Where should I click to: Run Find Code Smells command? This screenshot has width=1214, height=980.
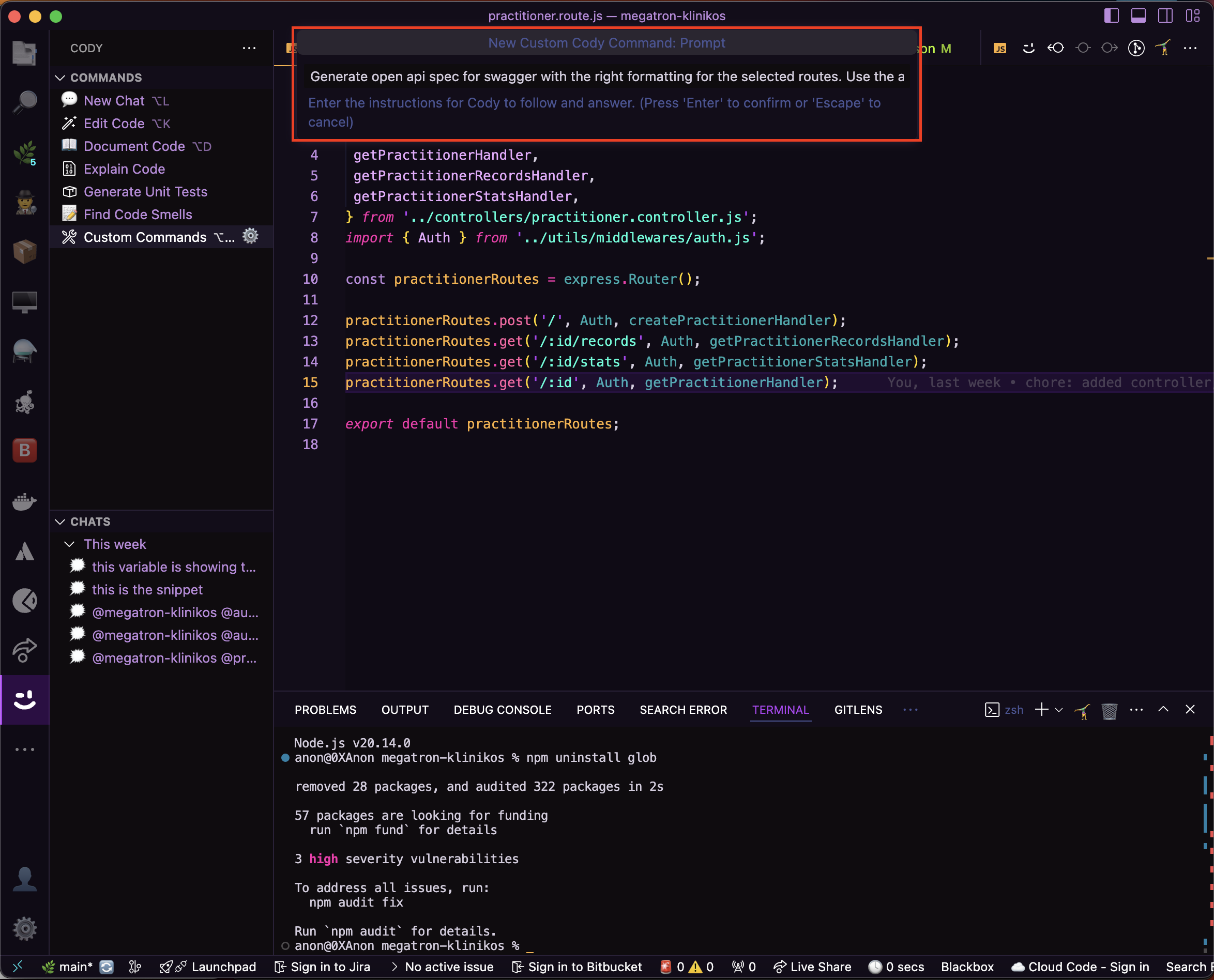click(x=161, y=214)
